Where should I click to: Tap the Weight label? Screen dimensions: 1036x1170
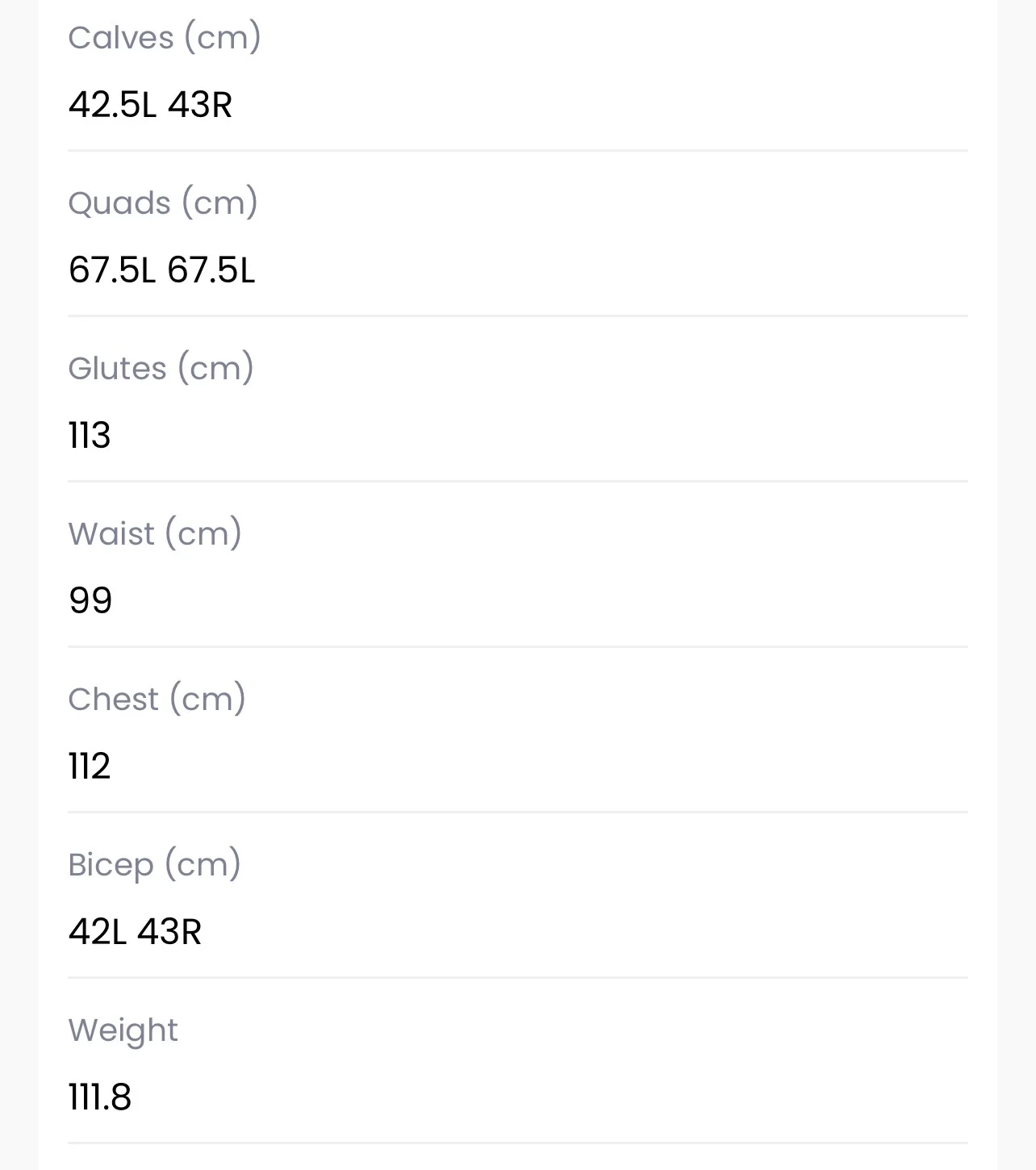click(x=123, y=1030)
